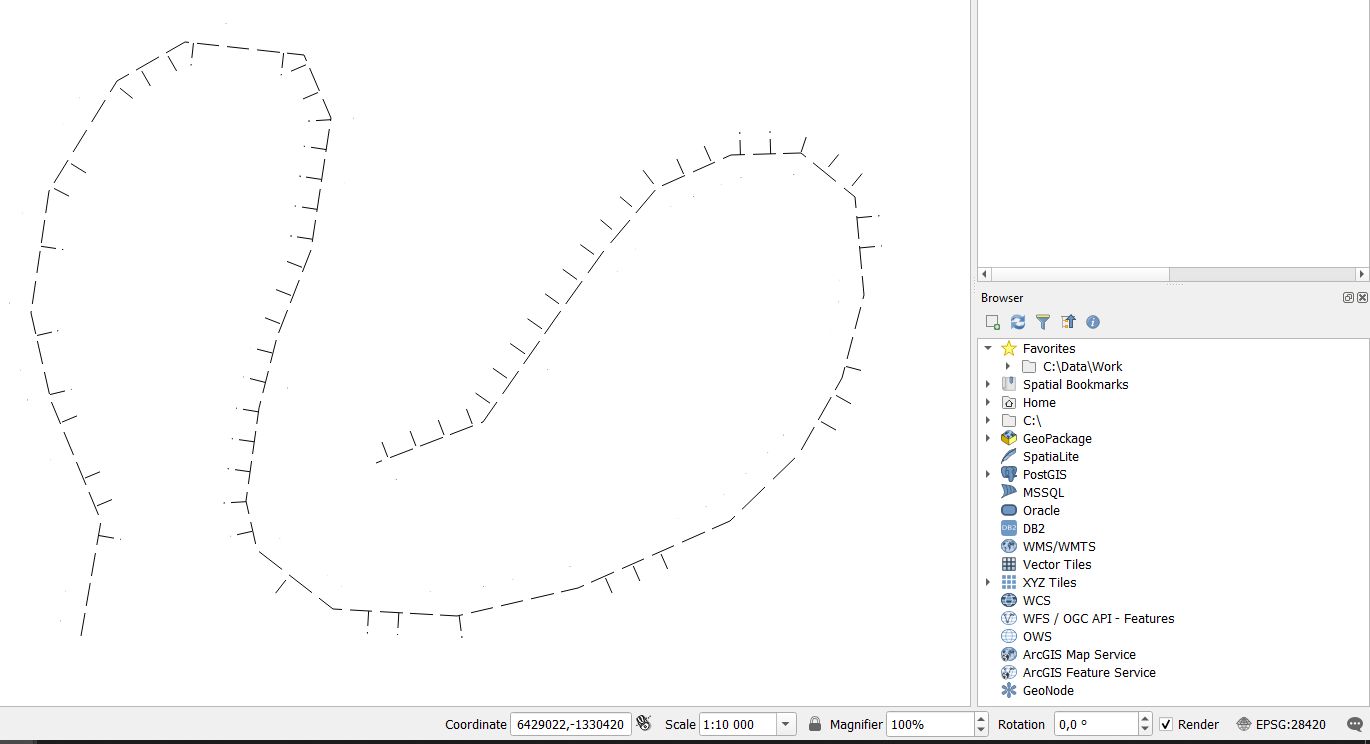Click the scale lock padlock icon
Viewport: 1370px width, 744px height.
pyautogui.click(x=815, y=724)
